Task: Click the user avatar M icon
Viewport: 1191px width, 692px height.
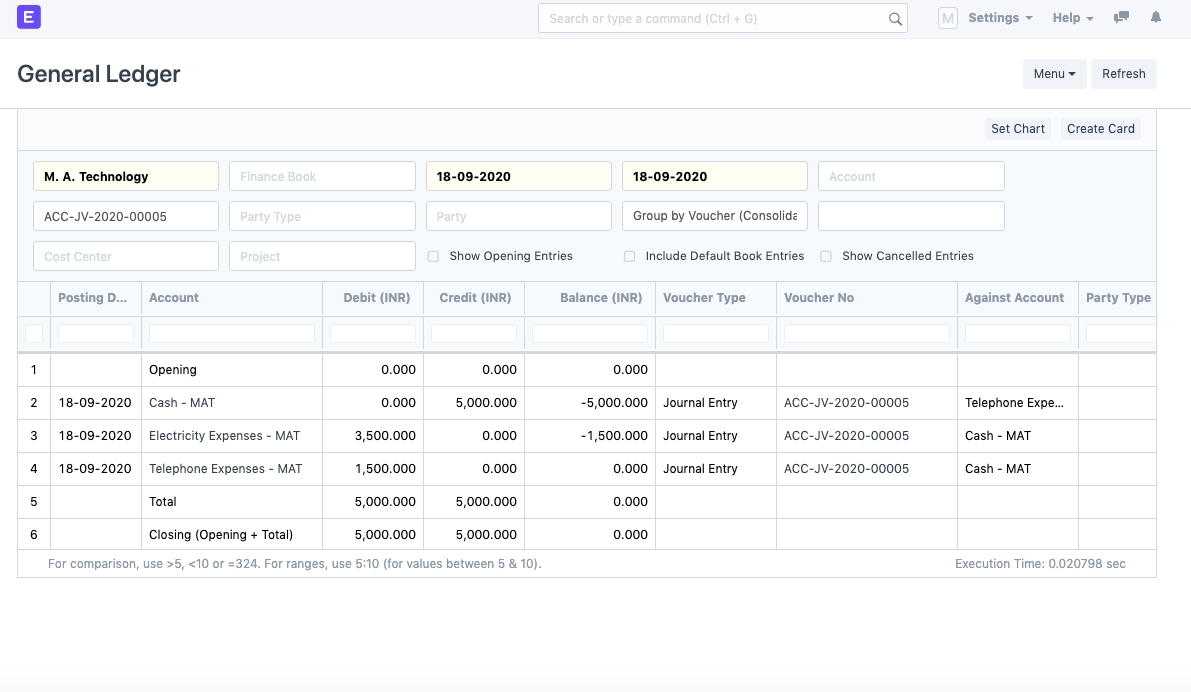Action: (x=947, y=18)
